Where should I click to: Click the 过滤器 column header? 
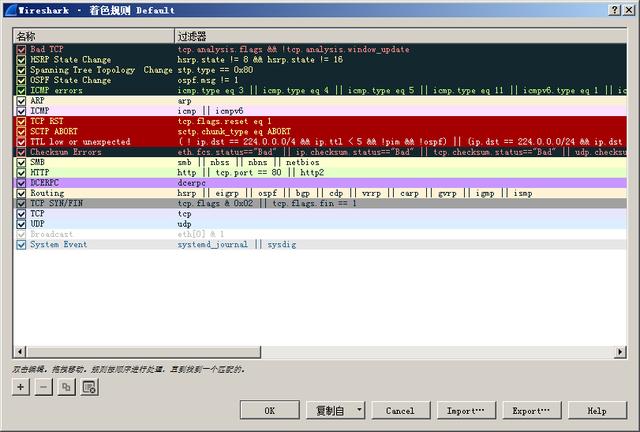400,36
